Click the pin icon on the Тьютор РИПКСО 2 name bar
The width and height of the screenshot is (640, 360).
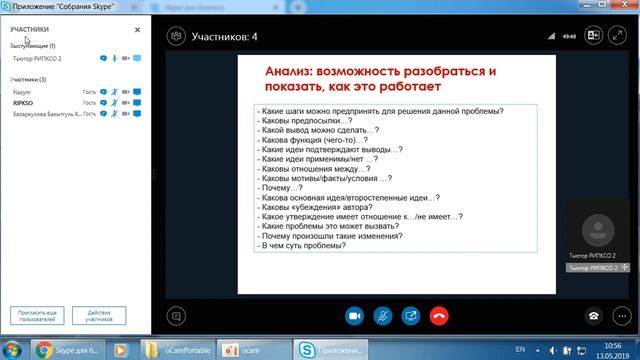pos(624,267)
